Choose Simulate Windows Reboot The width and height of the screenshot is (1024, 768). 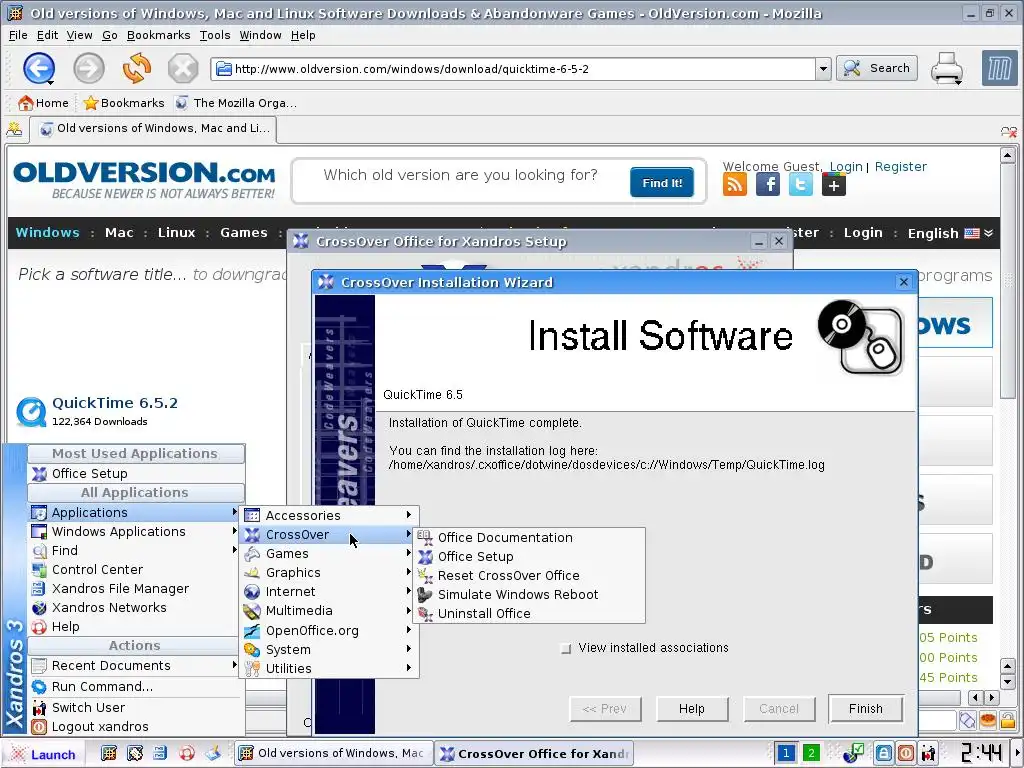[x=530, y=594]
